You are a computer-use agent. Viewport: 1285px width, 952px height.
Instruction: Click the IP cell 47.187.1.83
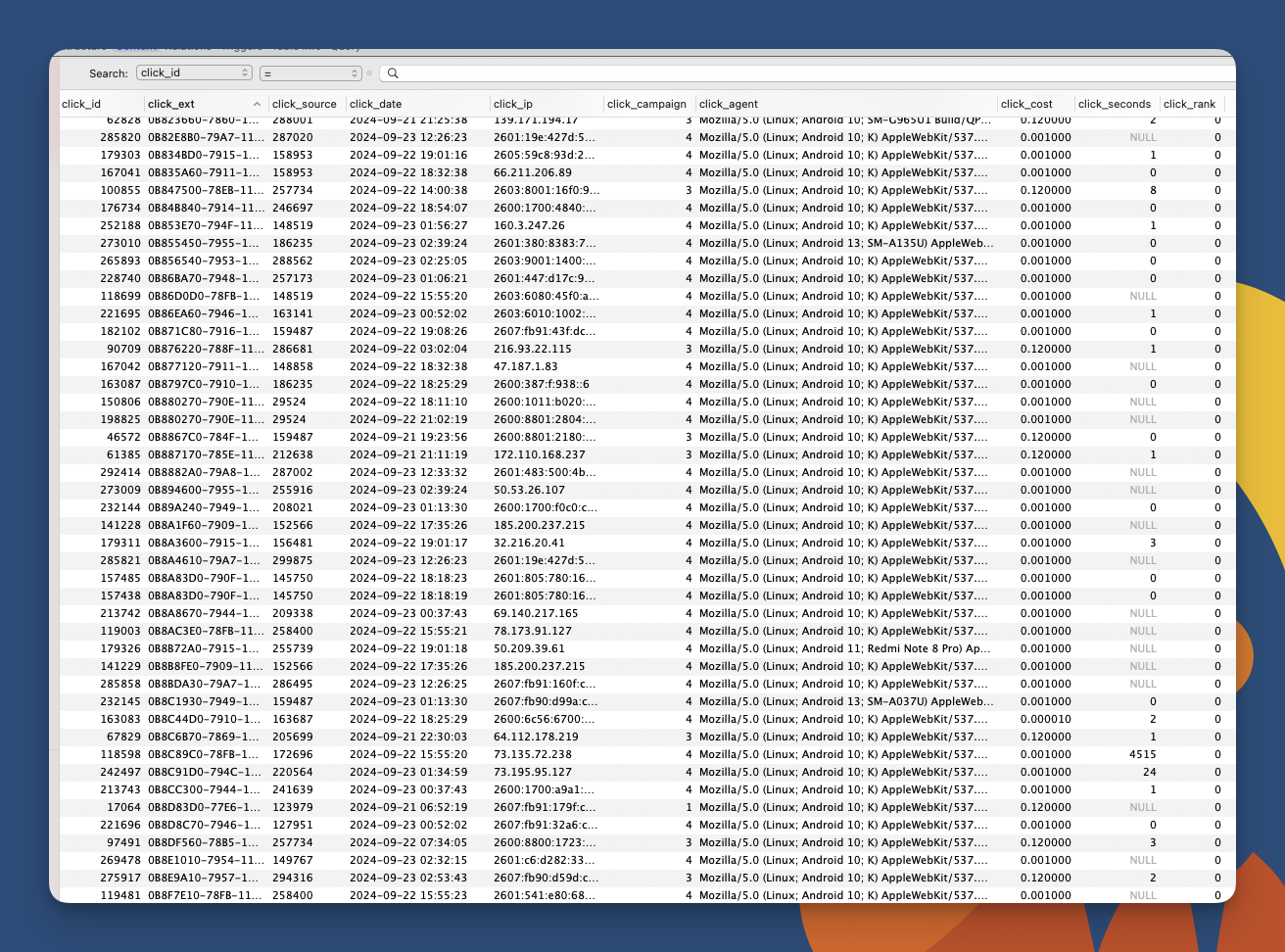[x=526, y=366]
